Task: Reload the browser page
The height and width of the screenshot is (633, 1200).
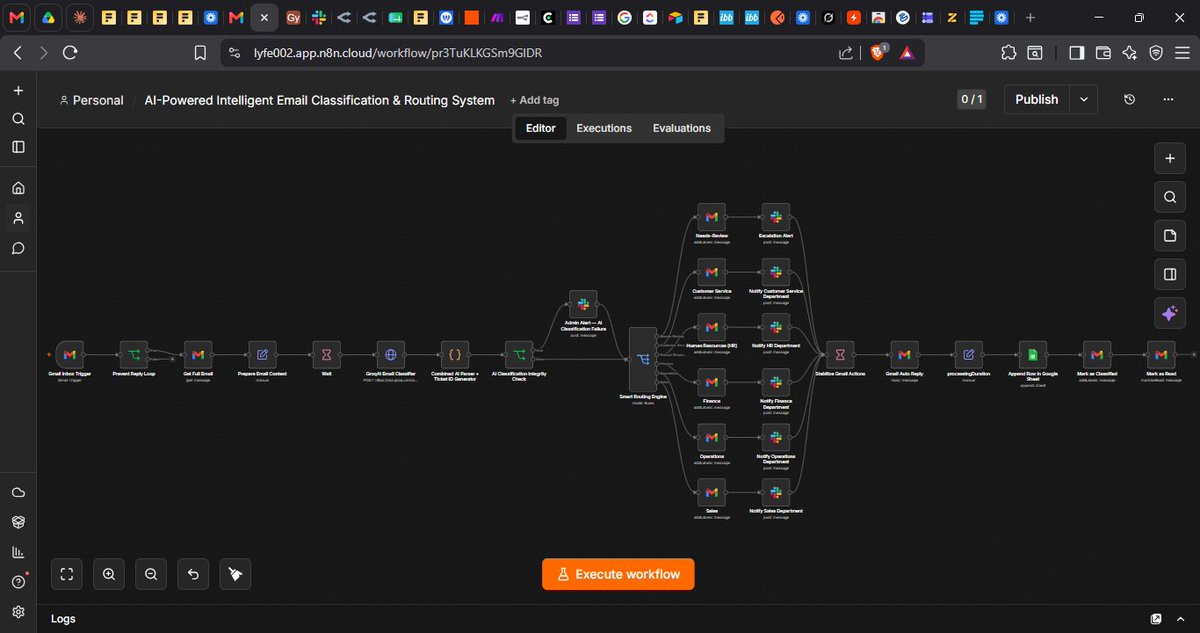Action: [x=69, y=53]
